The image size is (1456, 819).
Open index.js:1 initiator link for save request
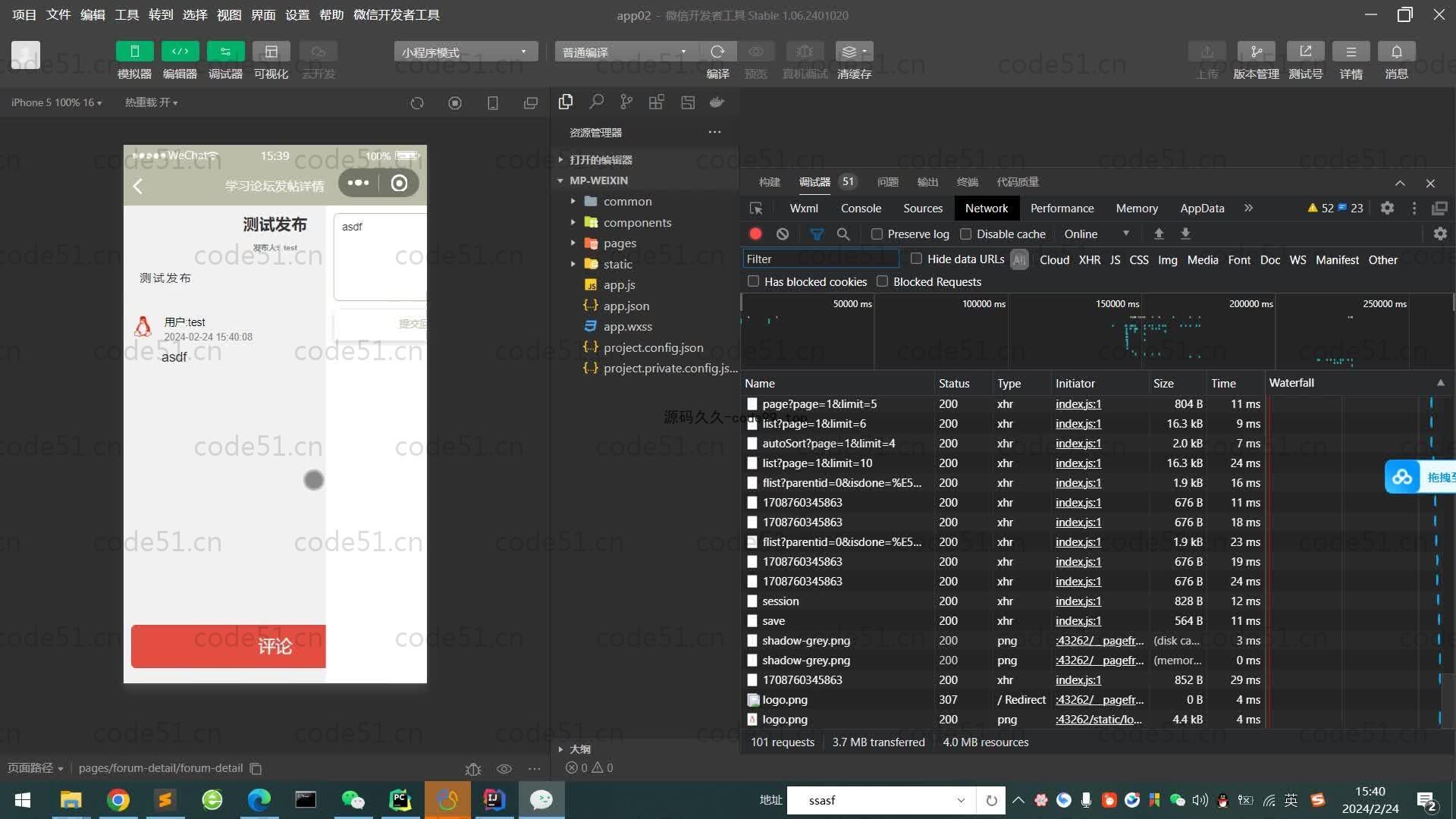(1078, 621)
